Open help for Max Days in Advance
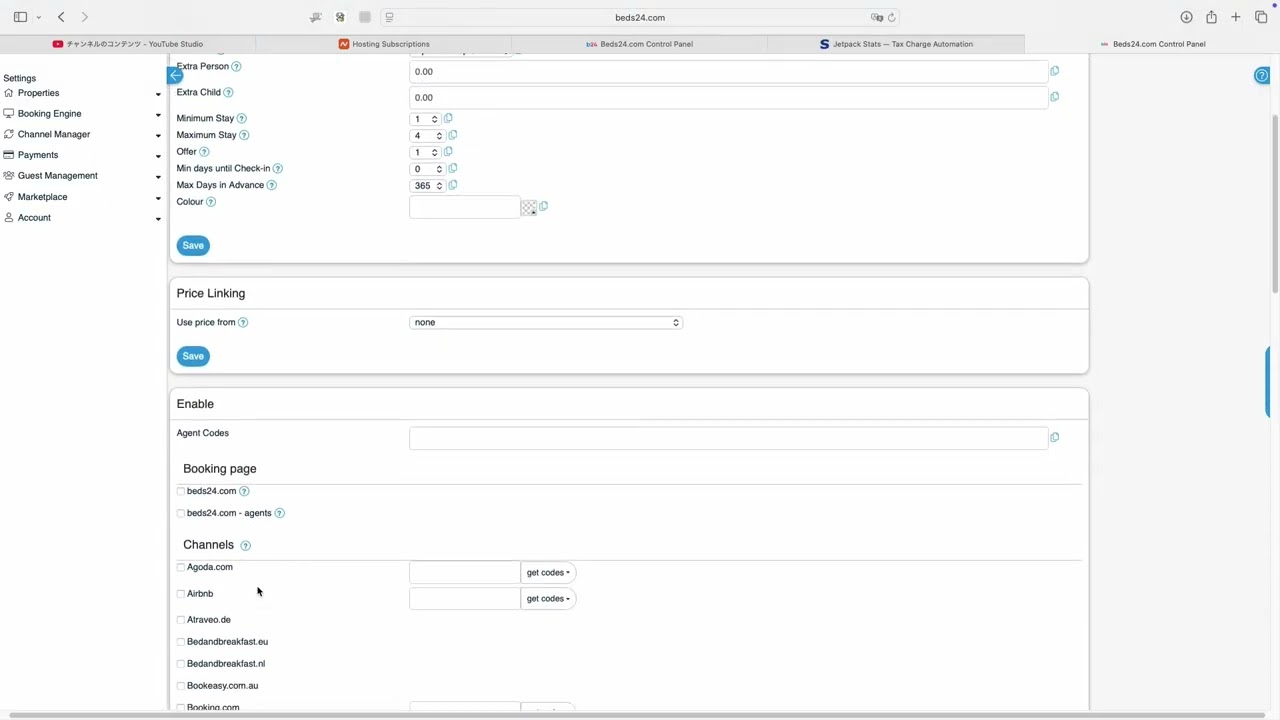 [x=271, y=185]
